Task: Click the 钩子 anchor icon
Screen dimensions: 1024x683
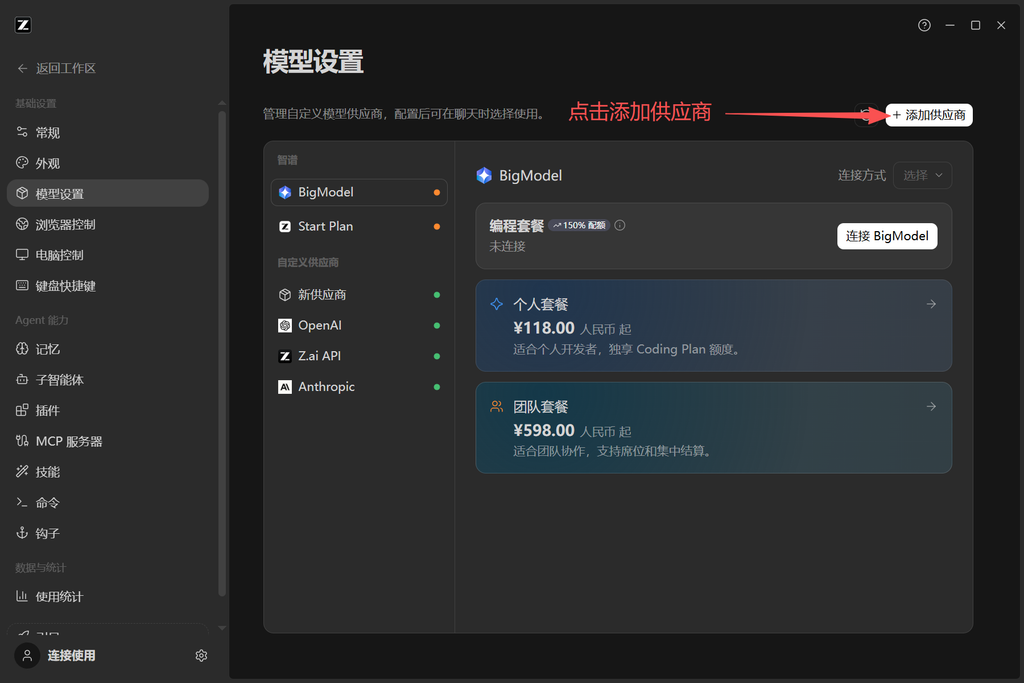Action: pyautogui.click(x=22, y=533)
